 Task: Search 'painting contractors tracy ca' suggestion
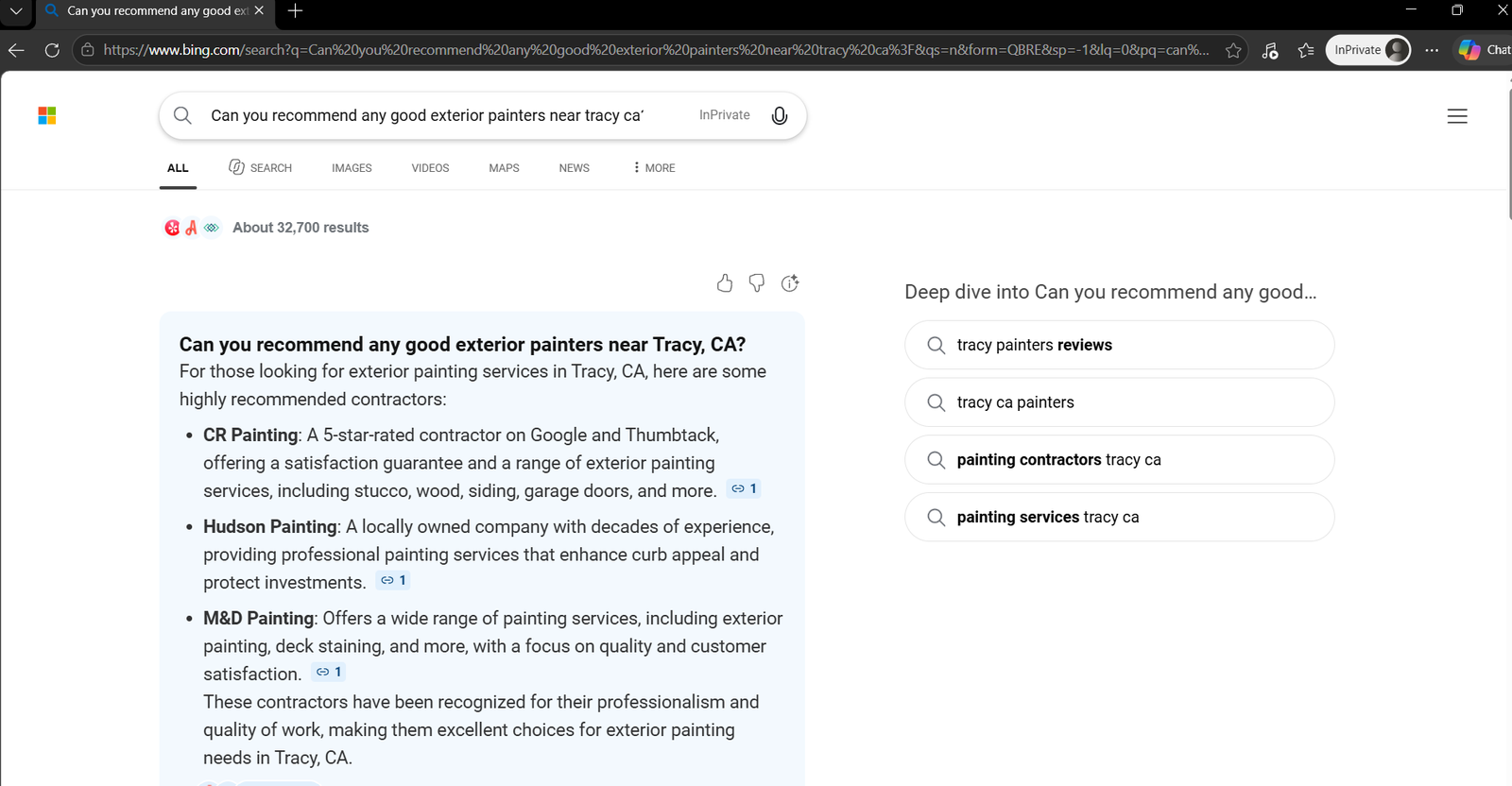tap(1119, 460)
